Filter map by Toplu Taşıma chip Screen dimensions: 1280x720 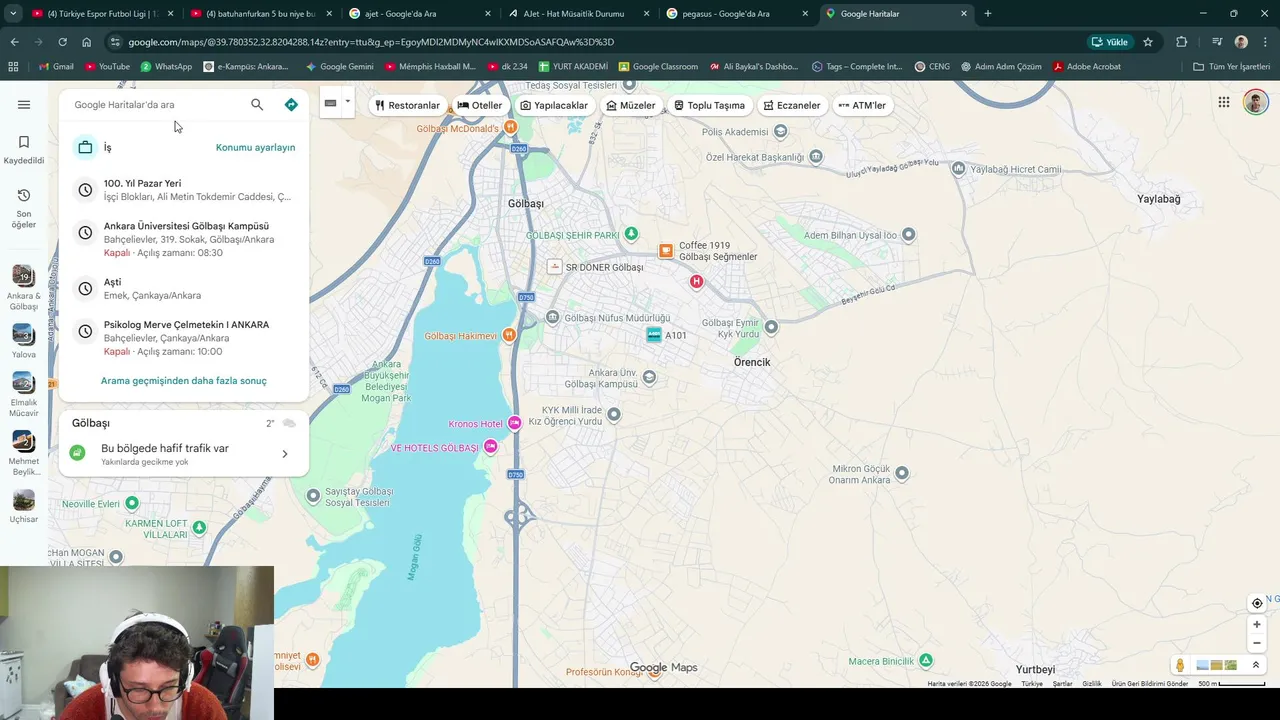[709, 105]
